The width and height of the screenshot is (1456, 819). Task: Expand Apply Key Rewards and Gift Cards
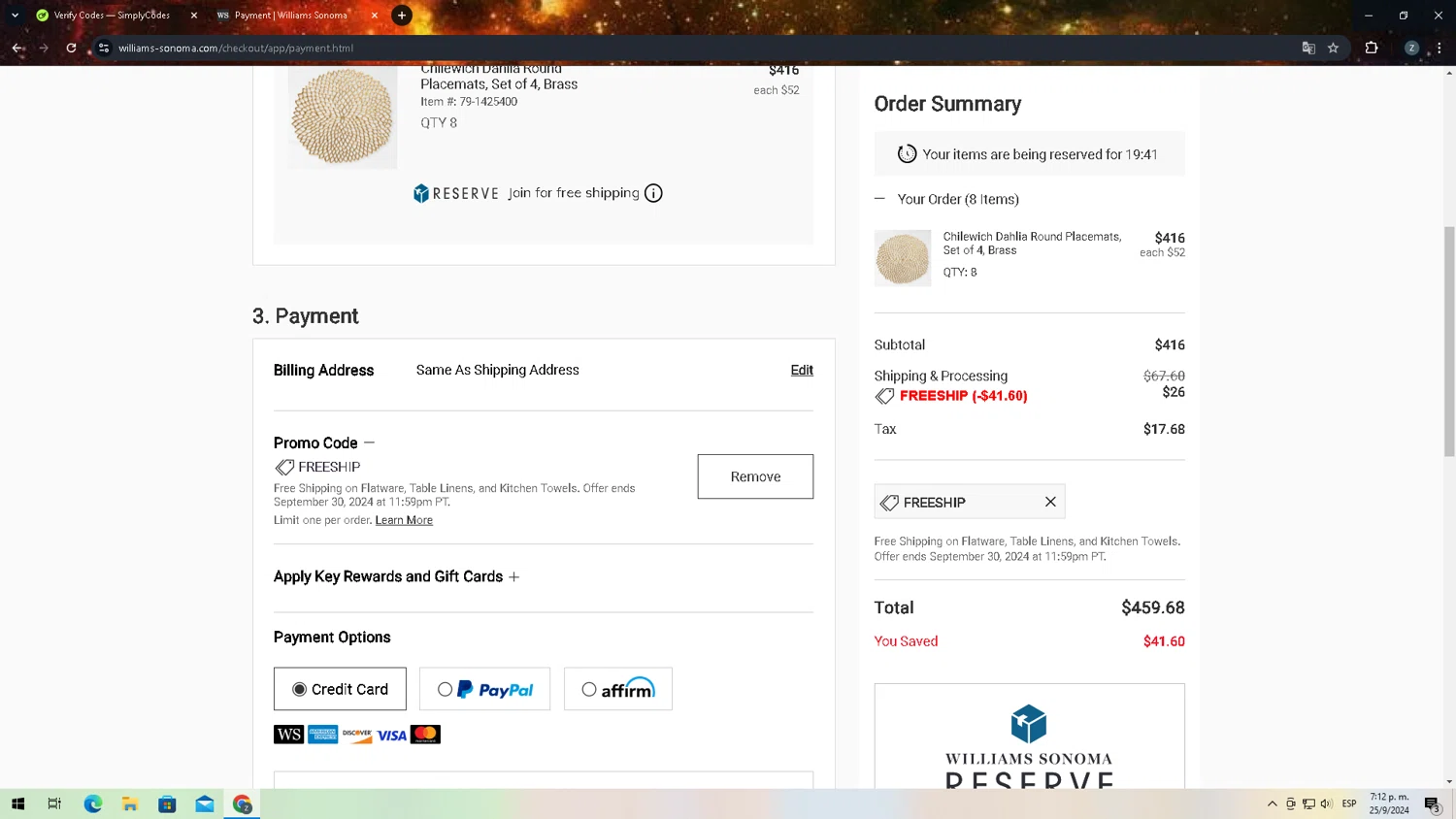point(514,576)
